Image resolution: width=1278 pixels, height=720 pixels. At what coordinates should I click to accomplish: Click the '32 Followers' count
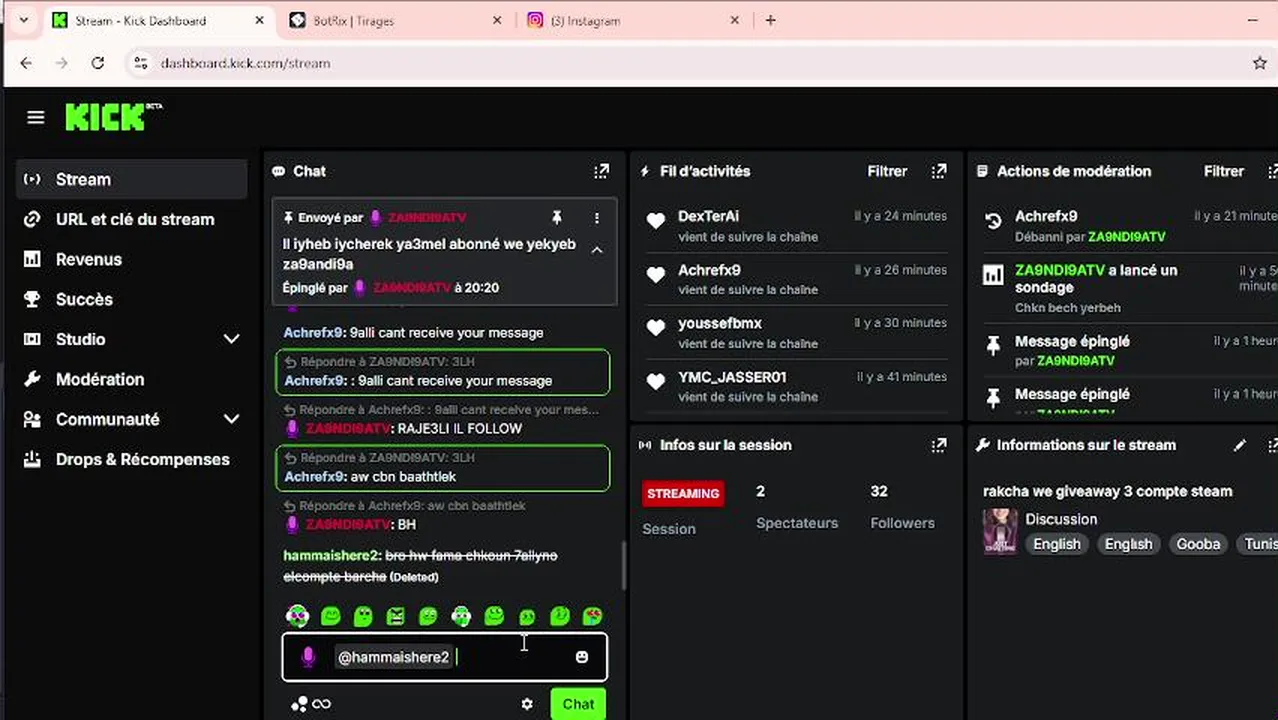[902, 506]
